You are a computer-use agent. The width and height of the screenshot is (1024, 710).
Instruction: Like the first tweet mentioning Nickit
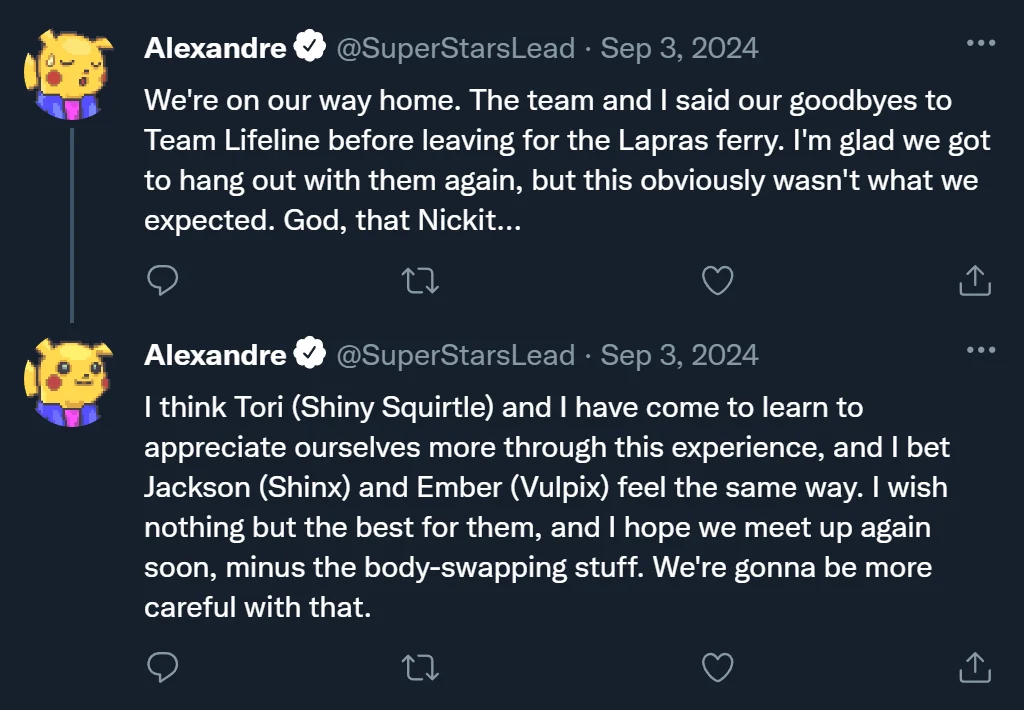[717, 281]
